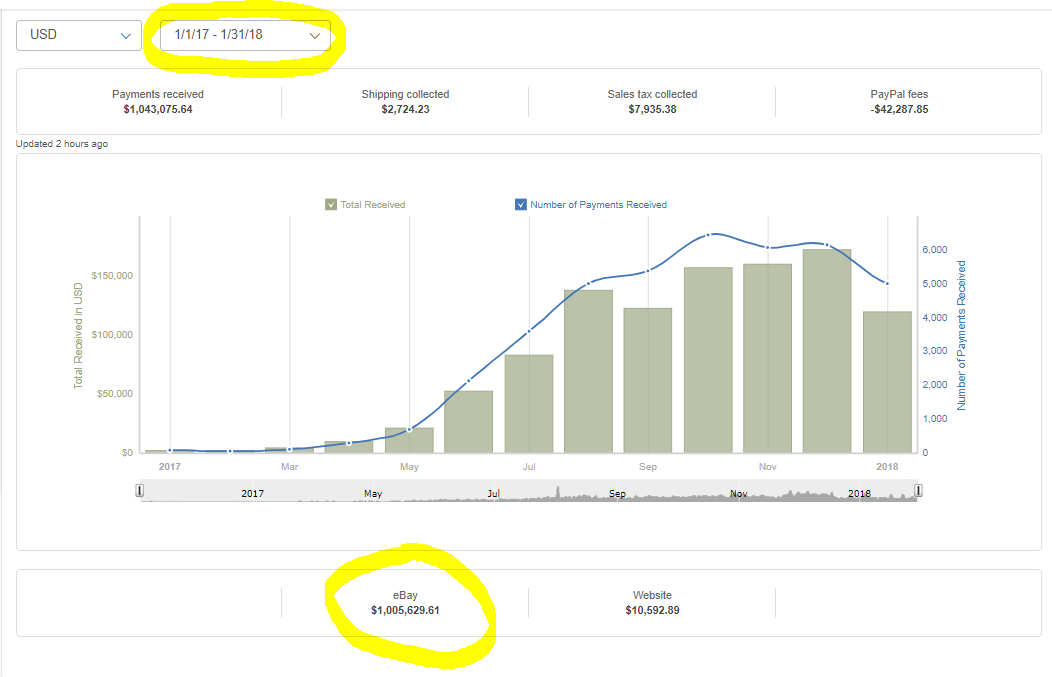Viewport: 1052px width, 677px height.
Task: Click the $150,000 axis label
Action: pyautogui.click(x=112, y=276)
